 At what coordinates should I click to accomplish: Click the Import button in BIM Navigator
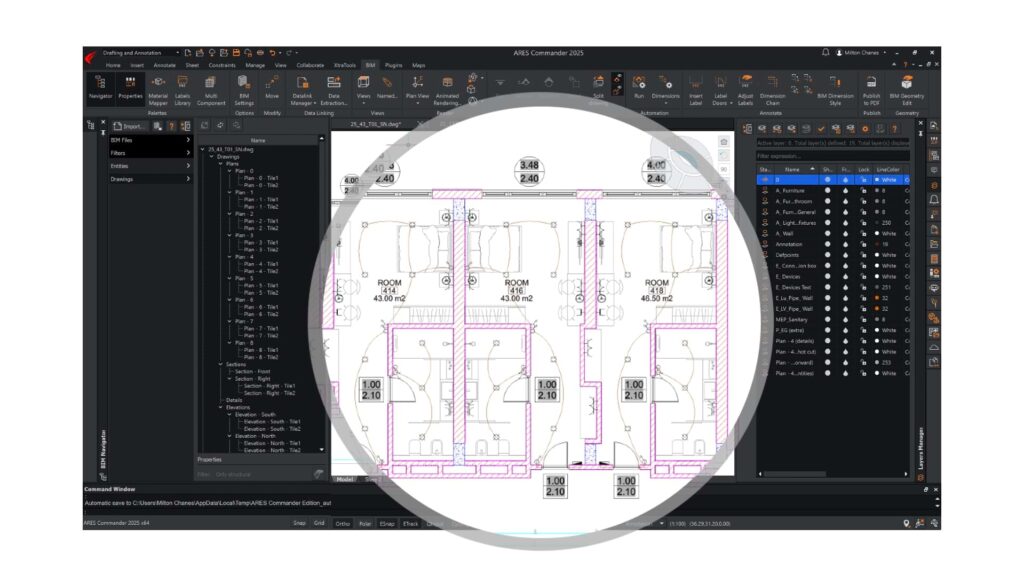pyautogui.click(x=131, y=126)
